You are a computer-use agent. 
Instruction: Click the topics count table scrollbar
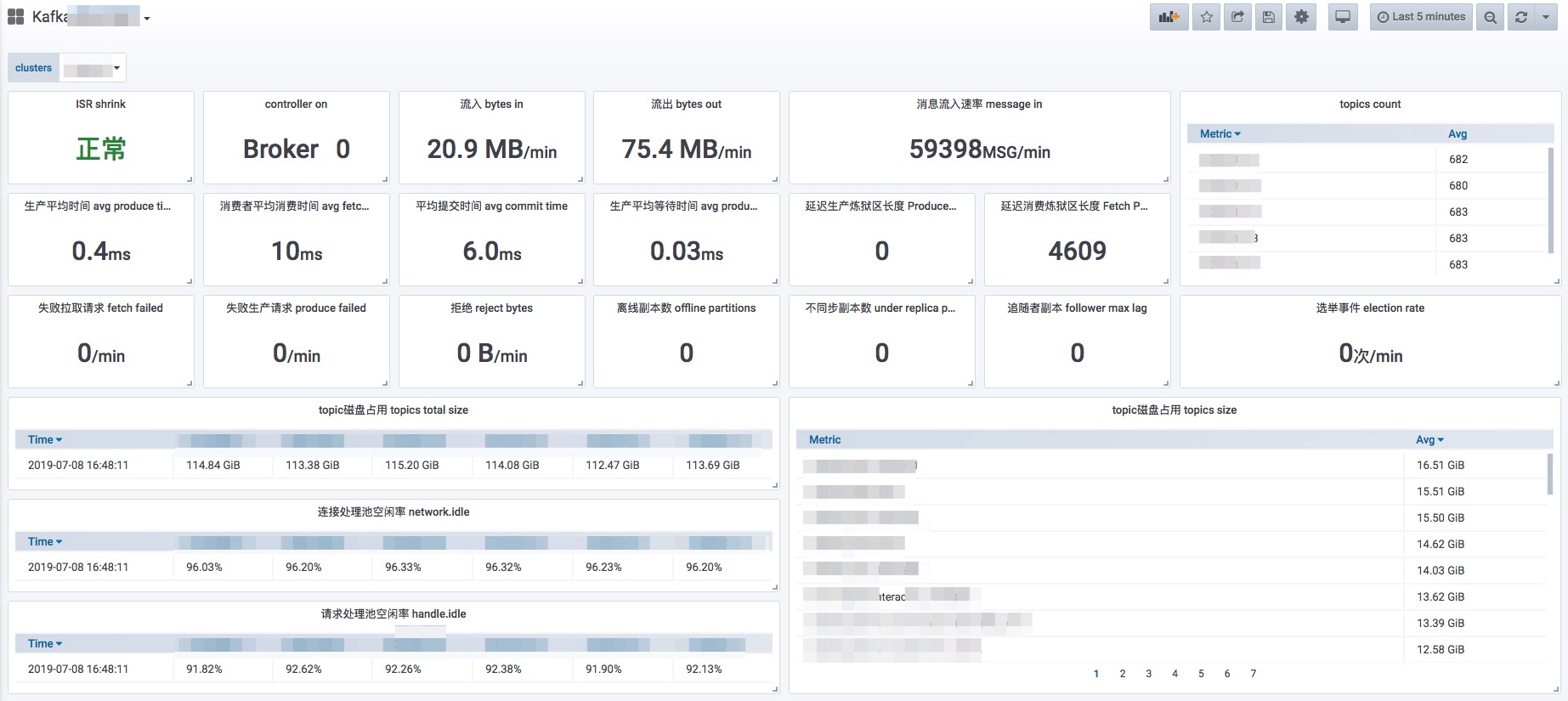click(1552, 200)
